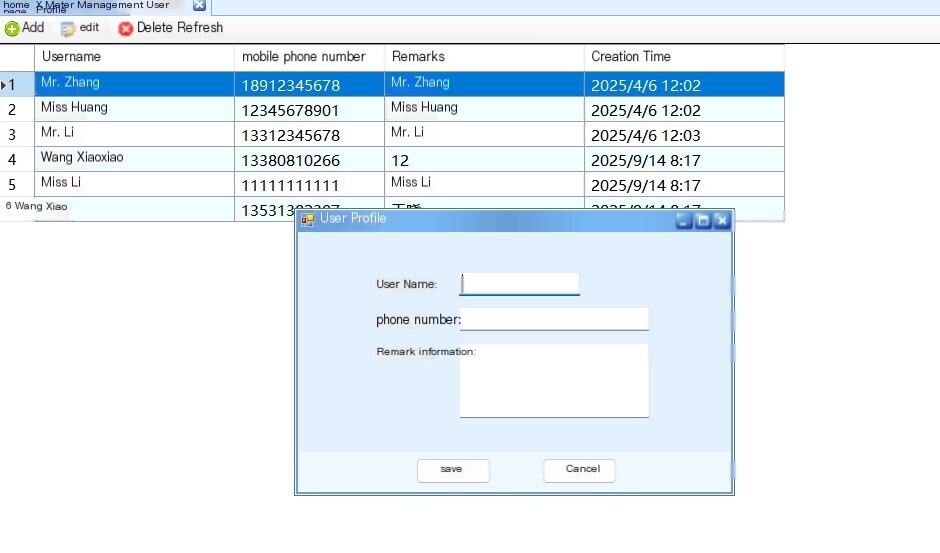
Task: Focus the phone number input field
Action: click(x=554, y=319)
